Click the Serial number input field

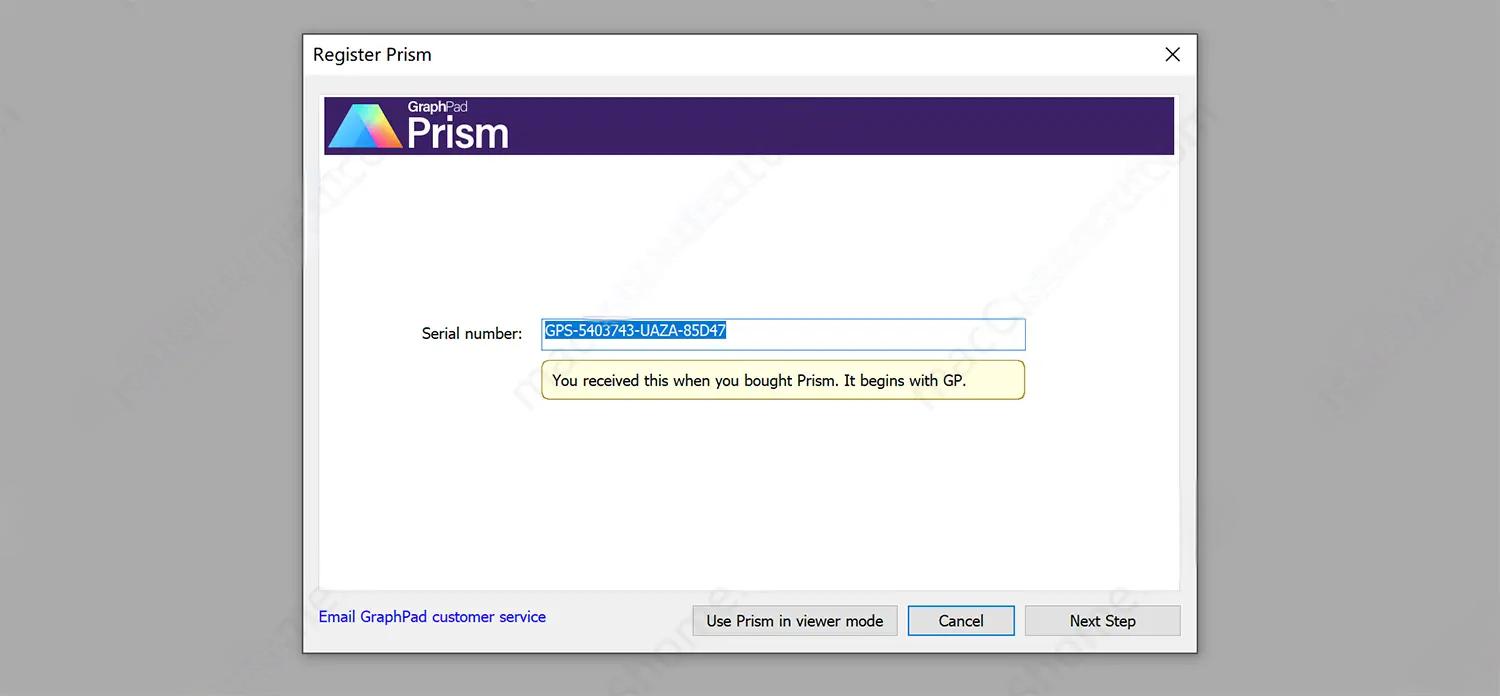783,334
